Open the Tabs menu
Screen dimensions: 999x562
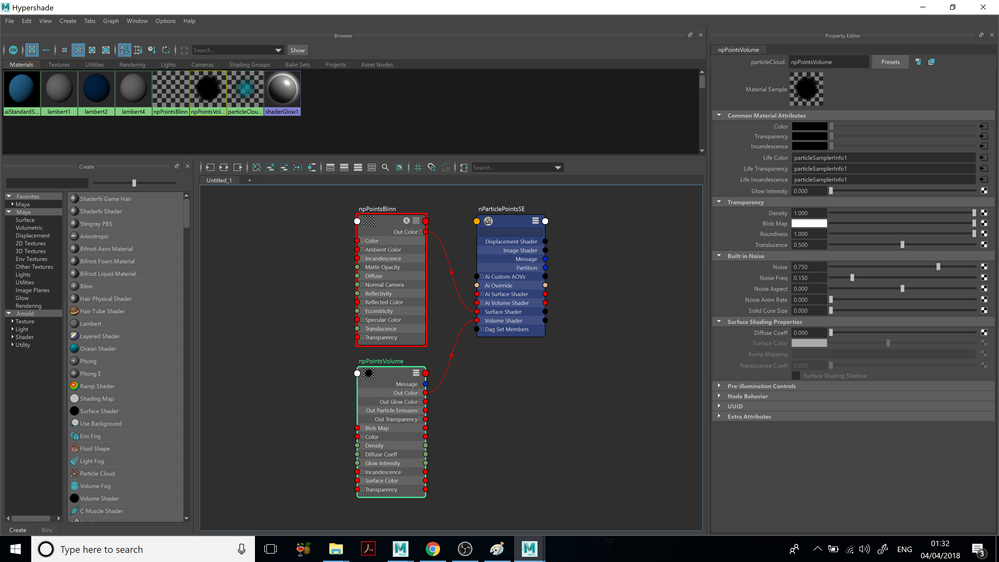coord(90,21)
